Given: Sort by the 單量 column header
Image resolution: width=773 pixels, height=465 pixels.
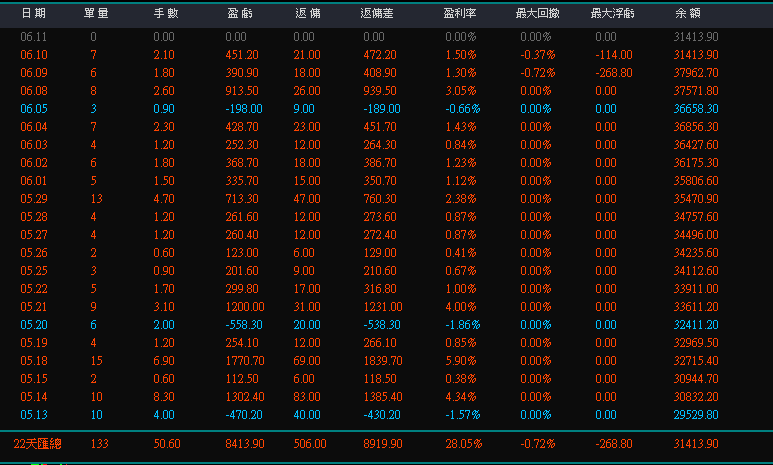Looking at the screenshot, I should pos(96,13).
